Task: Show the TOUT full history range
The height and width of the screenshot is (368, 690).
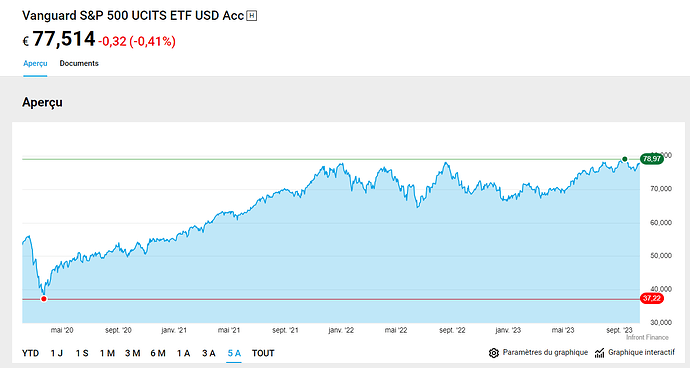Action: (263, 353)
